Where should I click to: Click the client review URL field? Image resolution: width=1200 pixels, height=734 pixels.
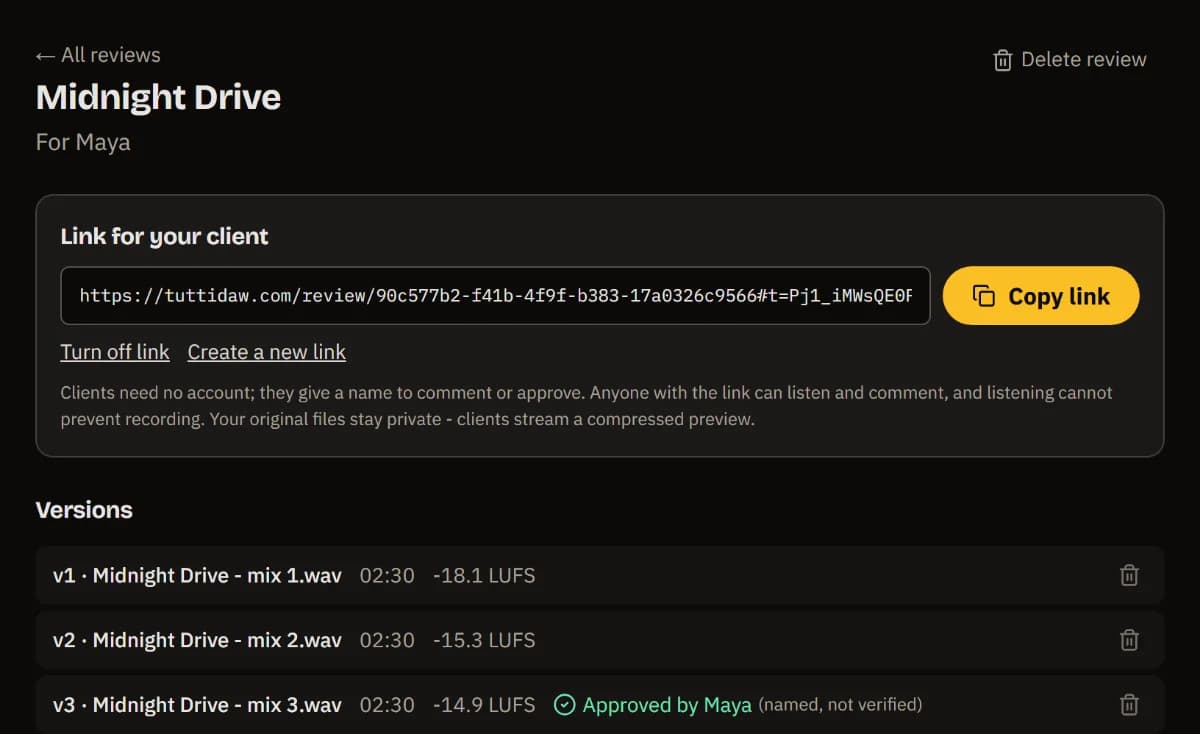point(495,296)
